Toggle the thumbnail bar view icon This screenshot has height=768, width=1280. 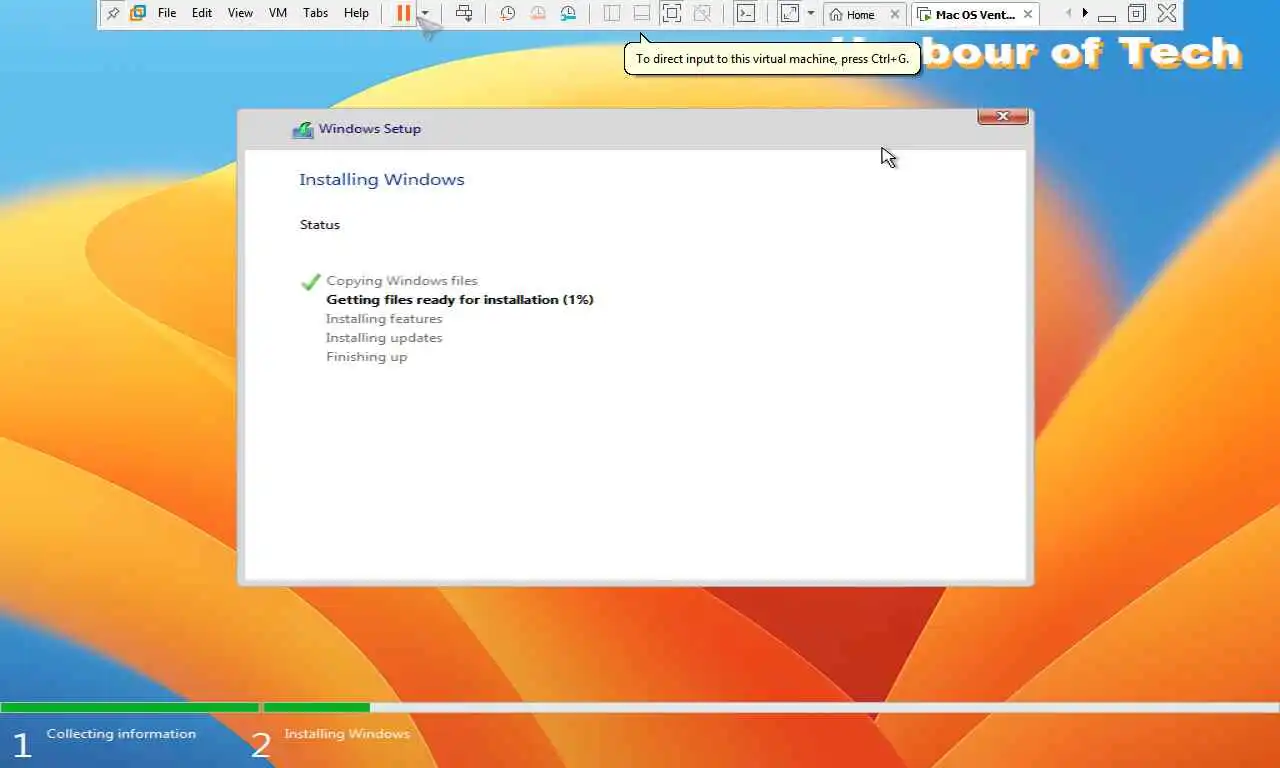point(642,14)
